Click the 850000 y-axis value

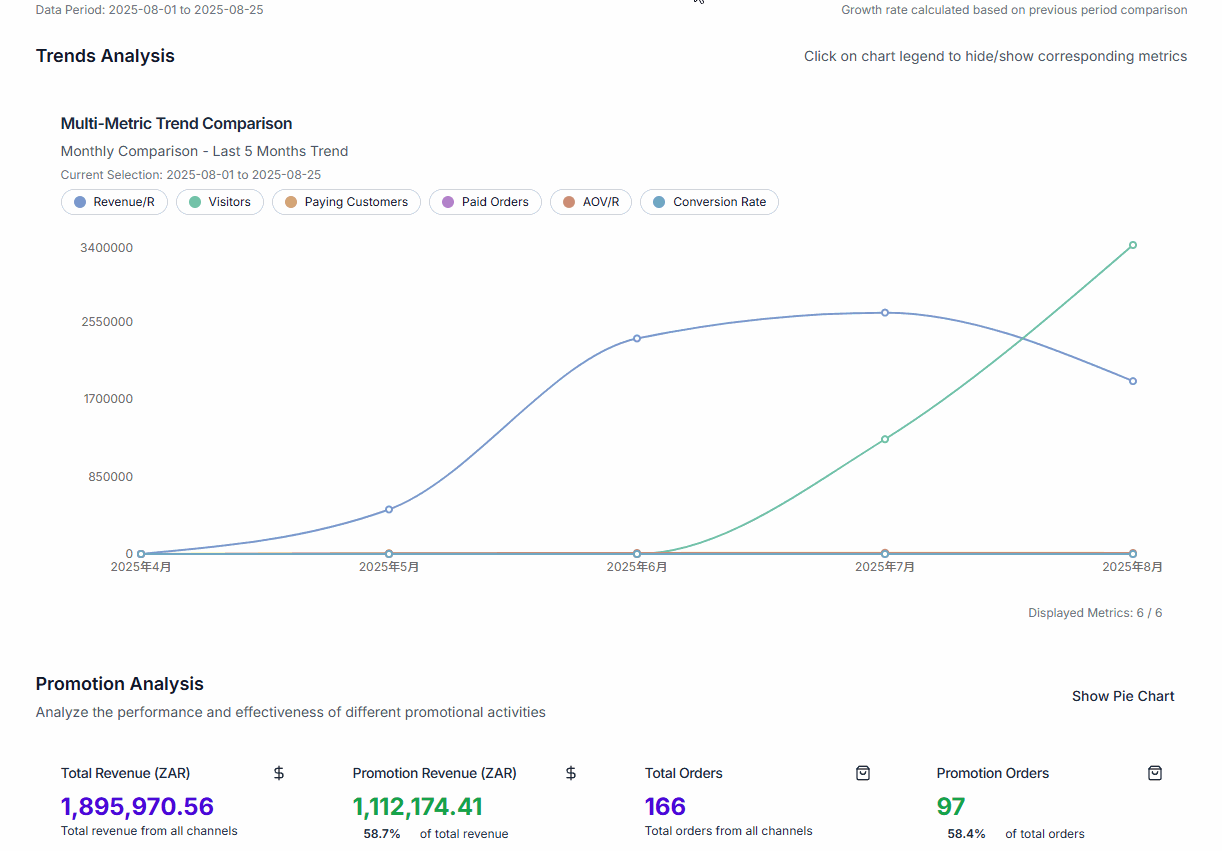(x=110, y=477)
